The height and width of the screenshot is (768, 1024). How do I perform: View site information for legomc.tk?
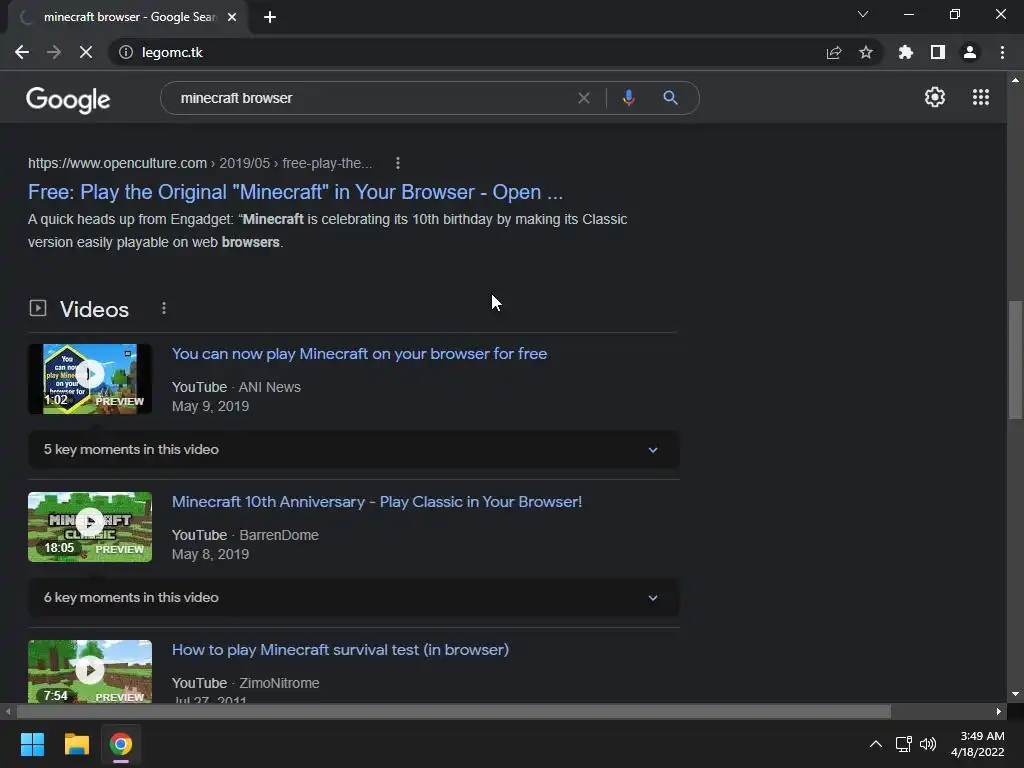point(125,52)
